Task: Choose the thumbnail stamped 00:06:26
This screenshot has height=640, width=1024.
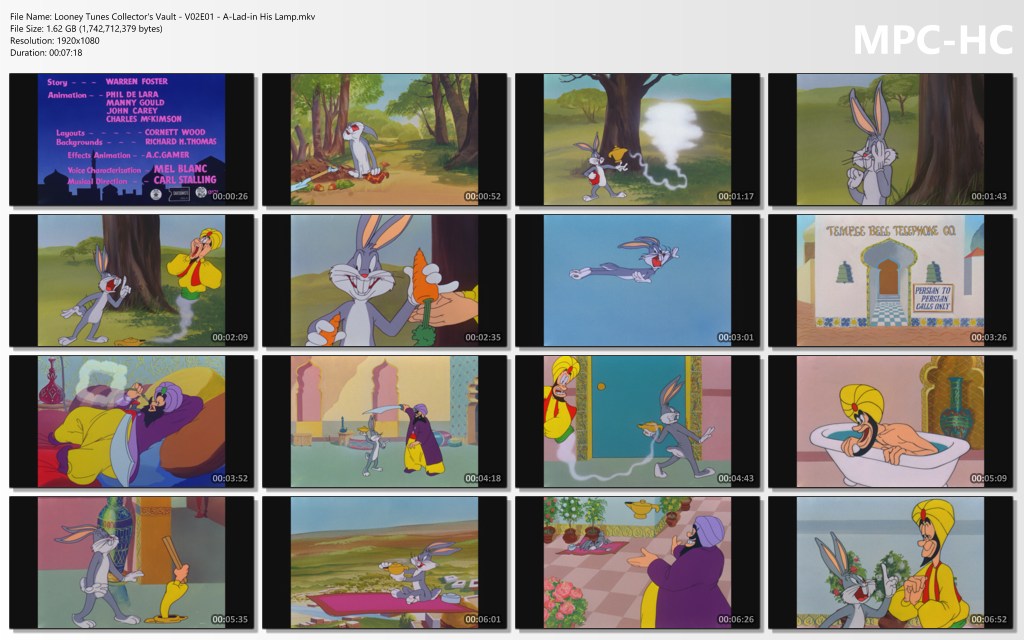Action: pos(637,562)
